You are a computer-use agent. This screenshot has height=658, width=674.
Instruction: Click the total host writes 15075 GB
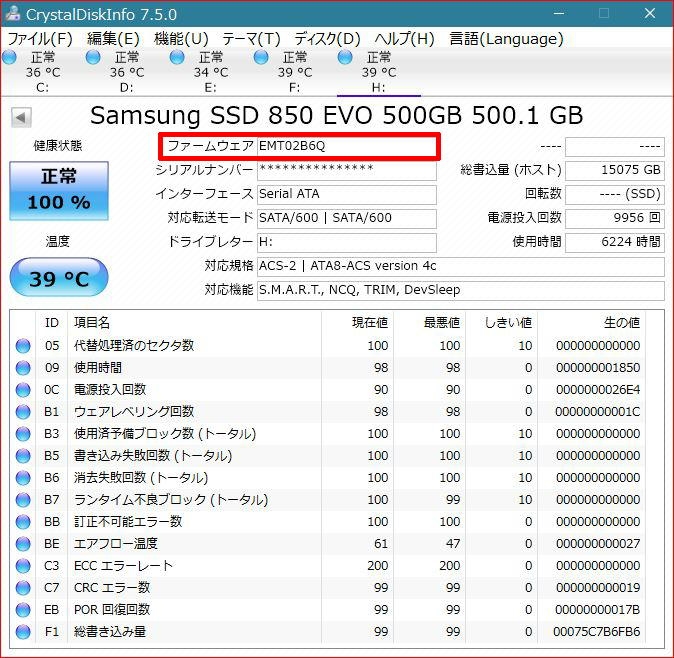(615, 170)
